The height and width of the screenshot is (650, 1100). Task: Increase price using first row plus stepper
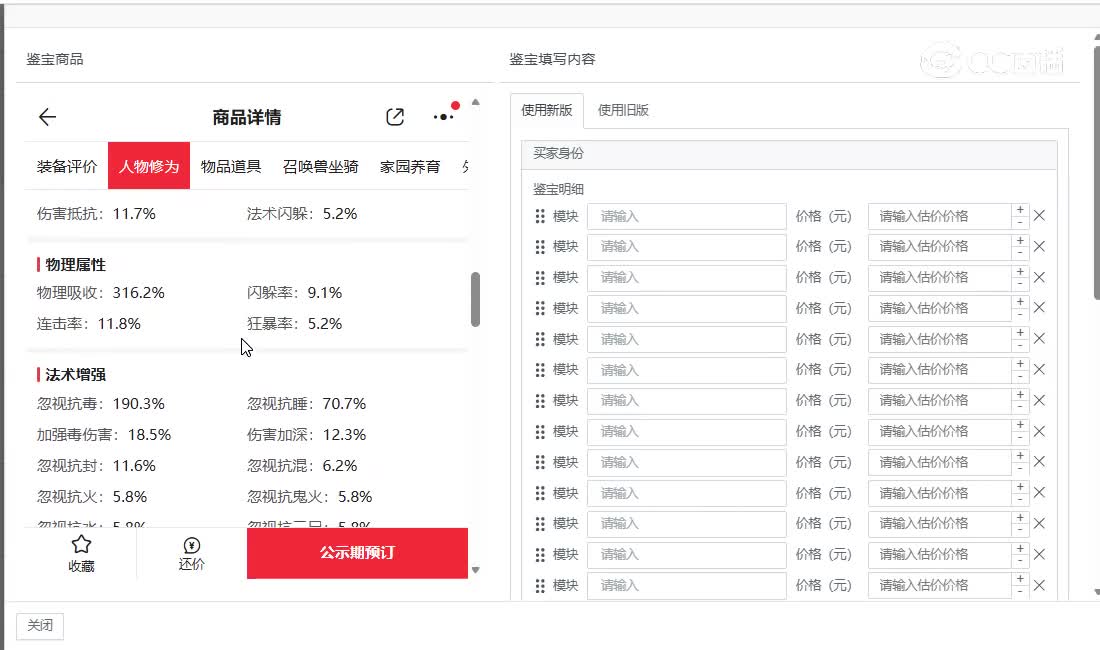click(1020, 210)
